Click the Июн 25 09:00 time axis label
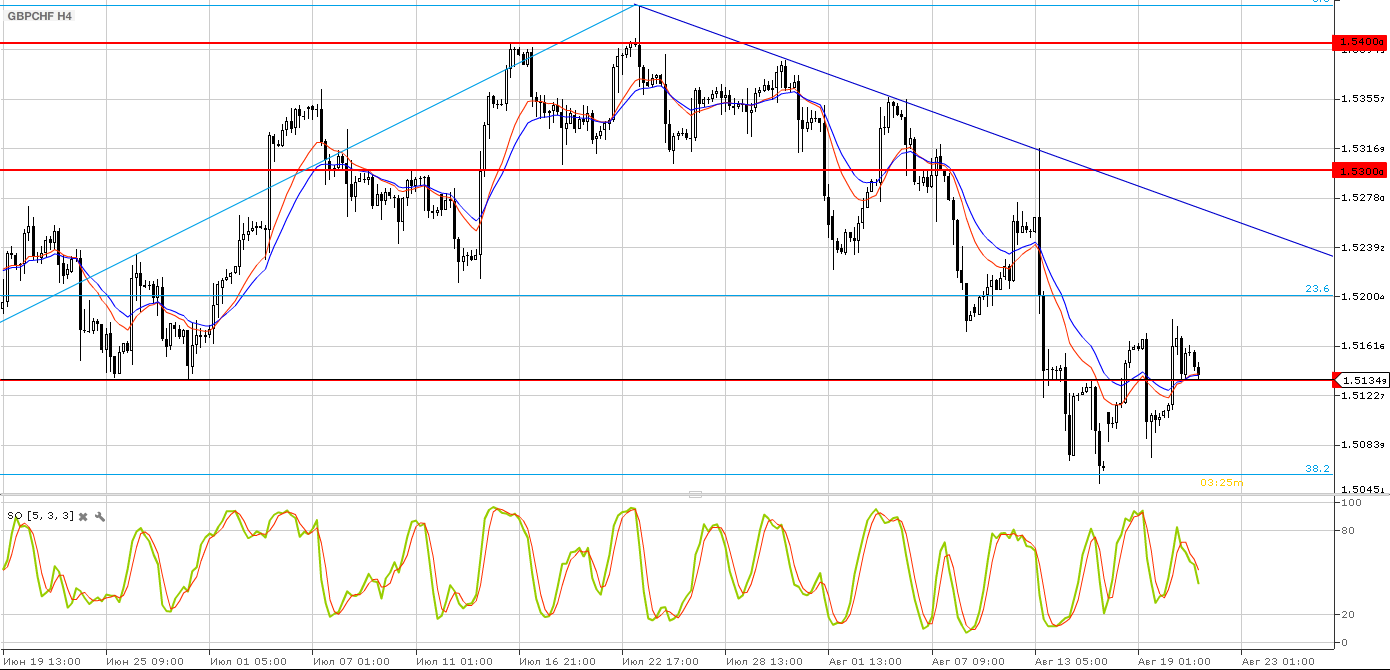This screenshot has width=1390, height=670. [x=144, y=661]
